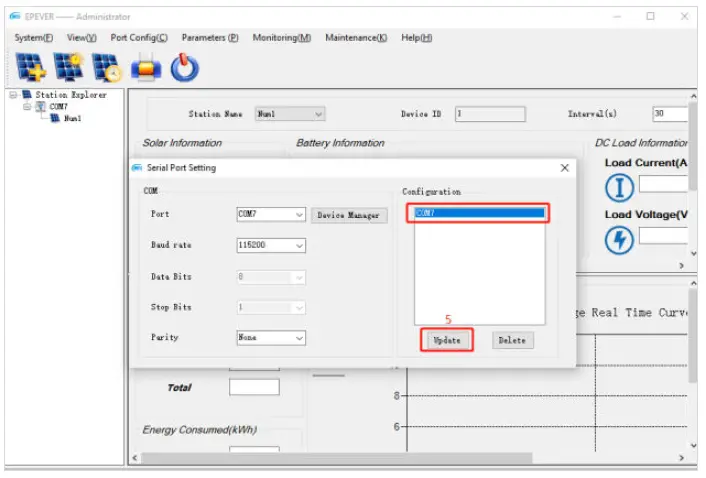Click the solar panel with sun toolbar icon

point(68,68)
